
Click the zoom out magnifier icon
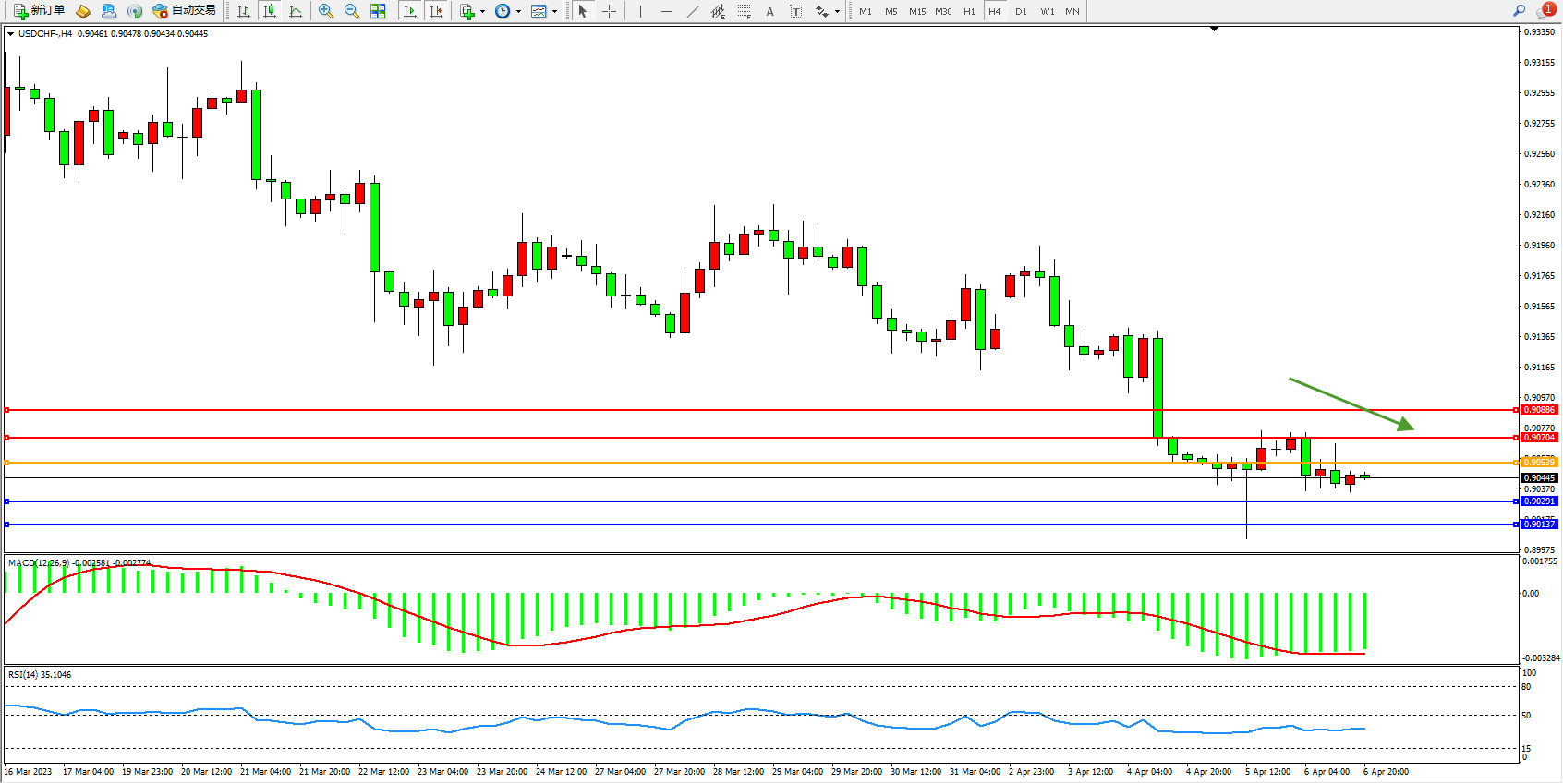click(352, 11)
